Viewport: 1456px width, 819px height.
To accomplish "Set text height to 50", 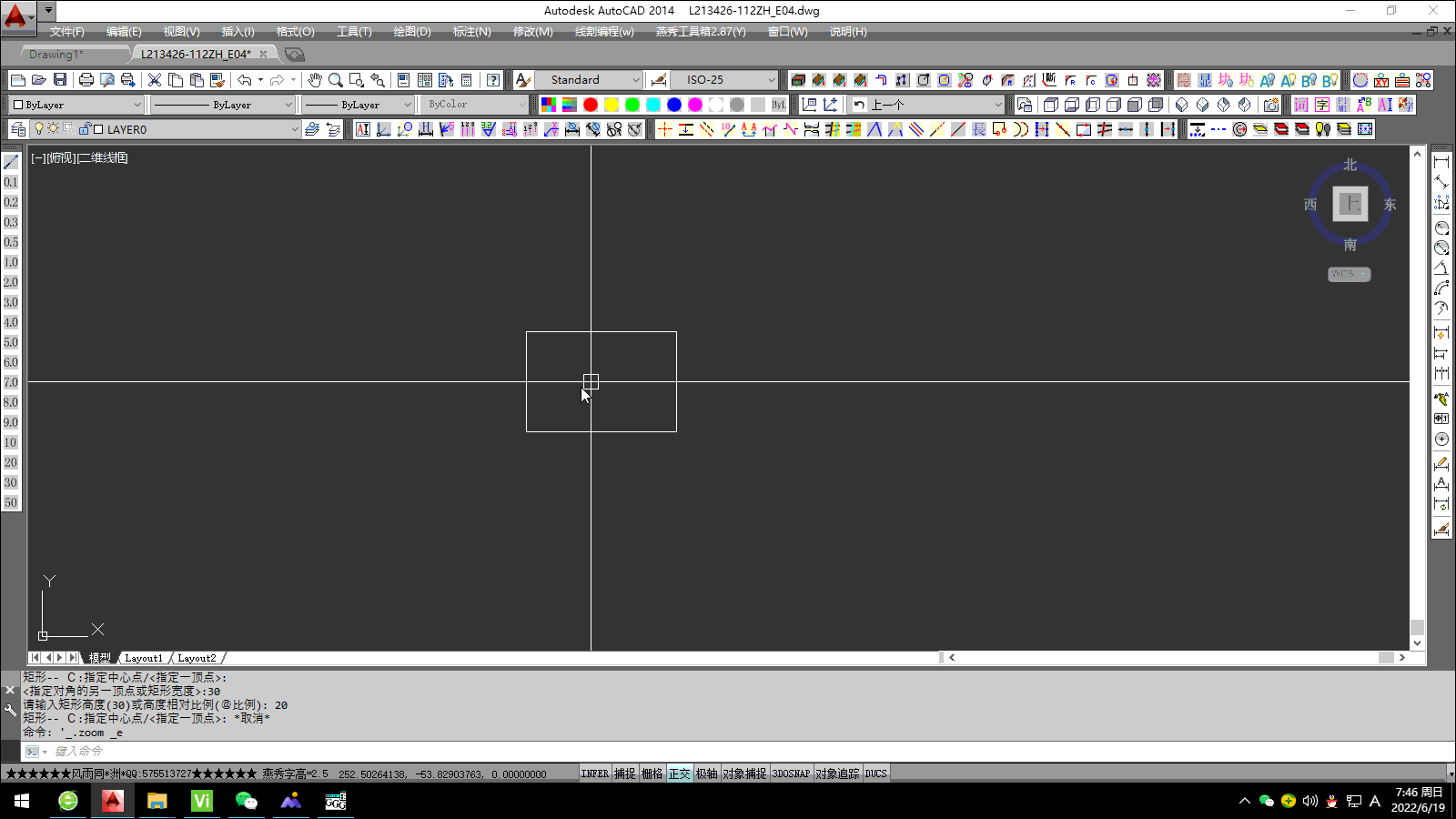I will (11, 502).
